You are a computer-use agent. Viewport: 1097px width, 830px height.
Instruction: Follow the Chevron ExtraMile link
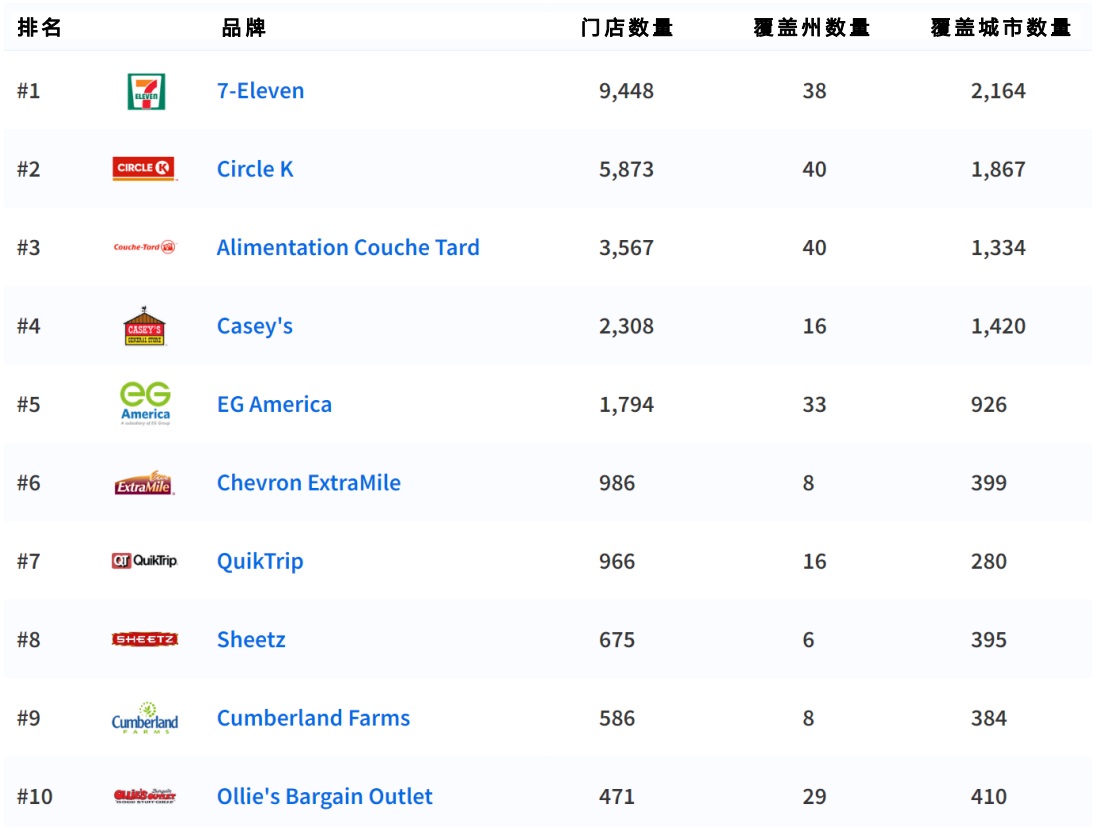[308, 483]
